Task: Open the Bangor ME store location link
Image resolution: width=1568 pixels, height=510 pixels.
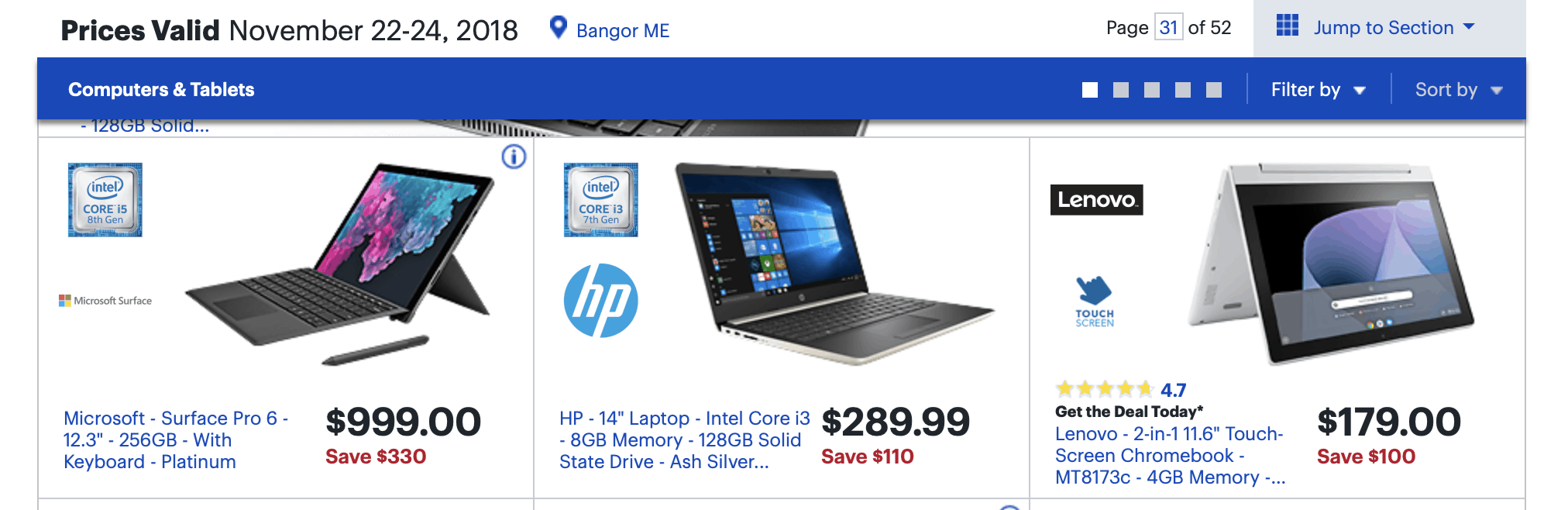Action: coord(623,30)
